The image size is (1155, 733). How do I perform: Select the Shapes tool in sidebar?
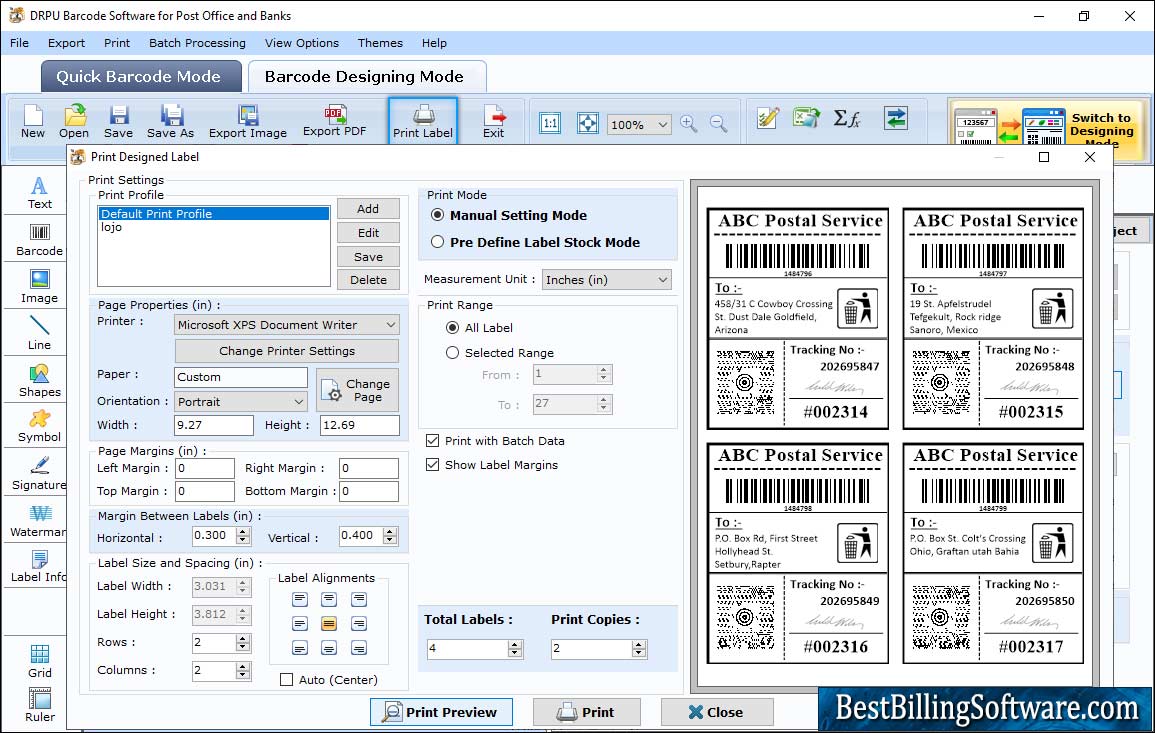click(x=39, y=381)
